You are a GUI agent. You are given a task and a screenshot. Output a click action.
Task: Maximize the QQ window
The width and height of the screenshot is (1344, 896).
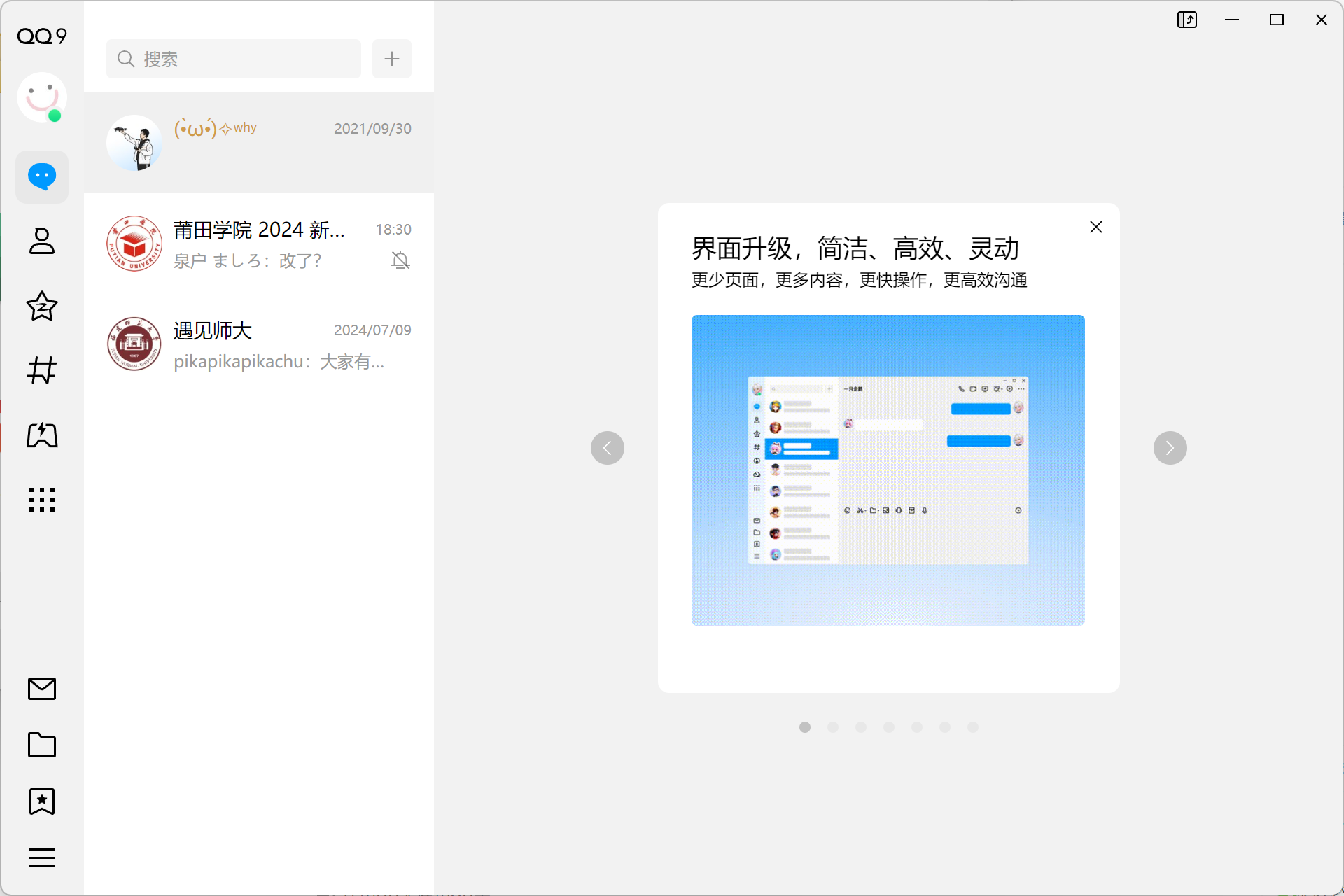[1277, 20]
